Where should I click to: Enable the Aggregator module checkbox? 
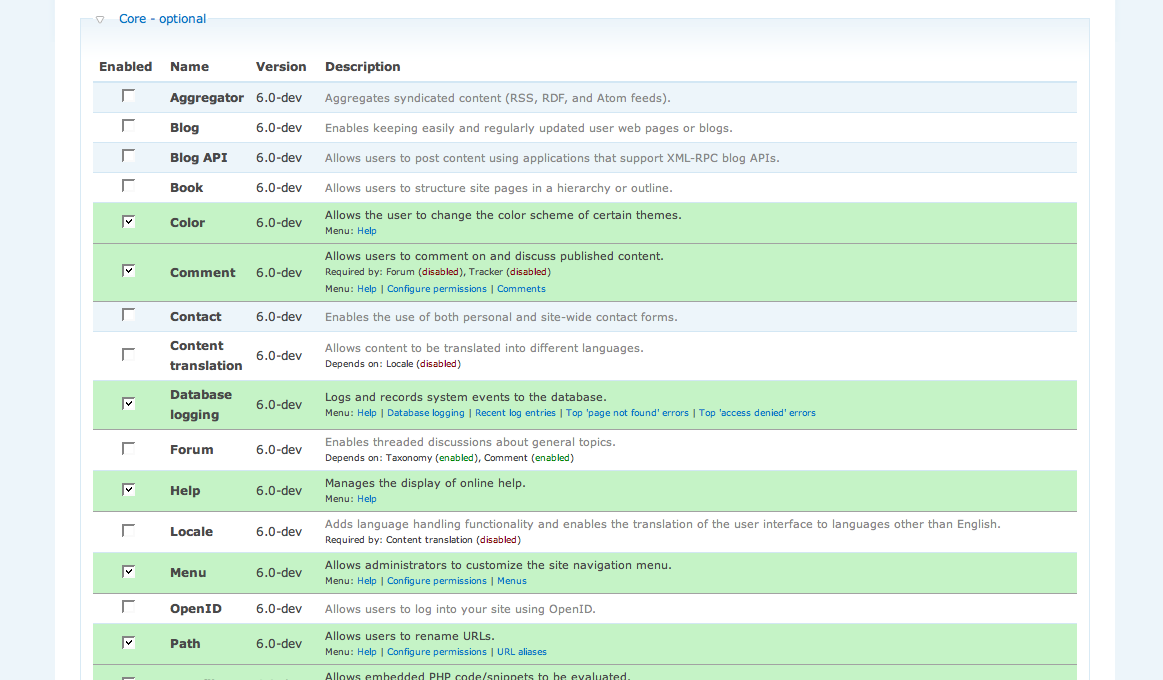tap(128, 96)
